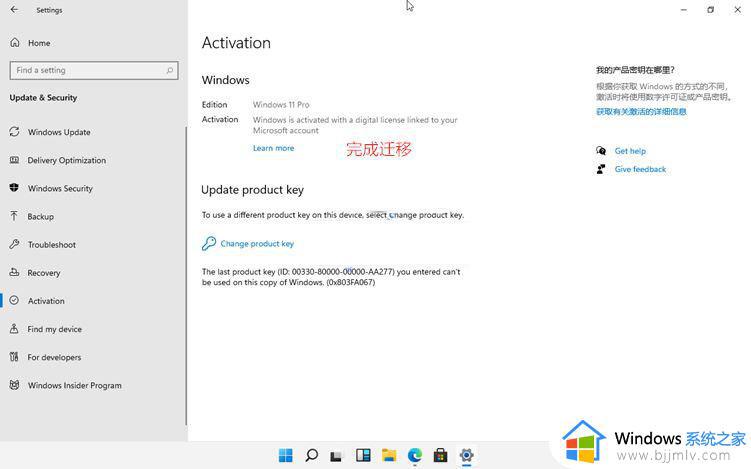Focus the Find a setting search box
The height and width of the screenshot is (469, 751).
coord(94,70)
